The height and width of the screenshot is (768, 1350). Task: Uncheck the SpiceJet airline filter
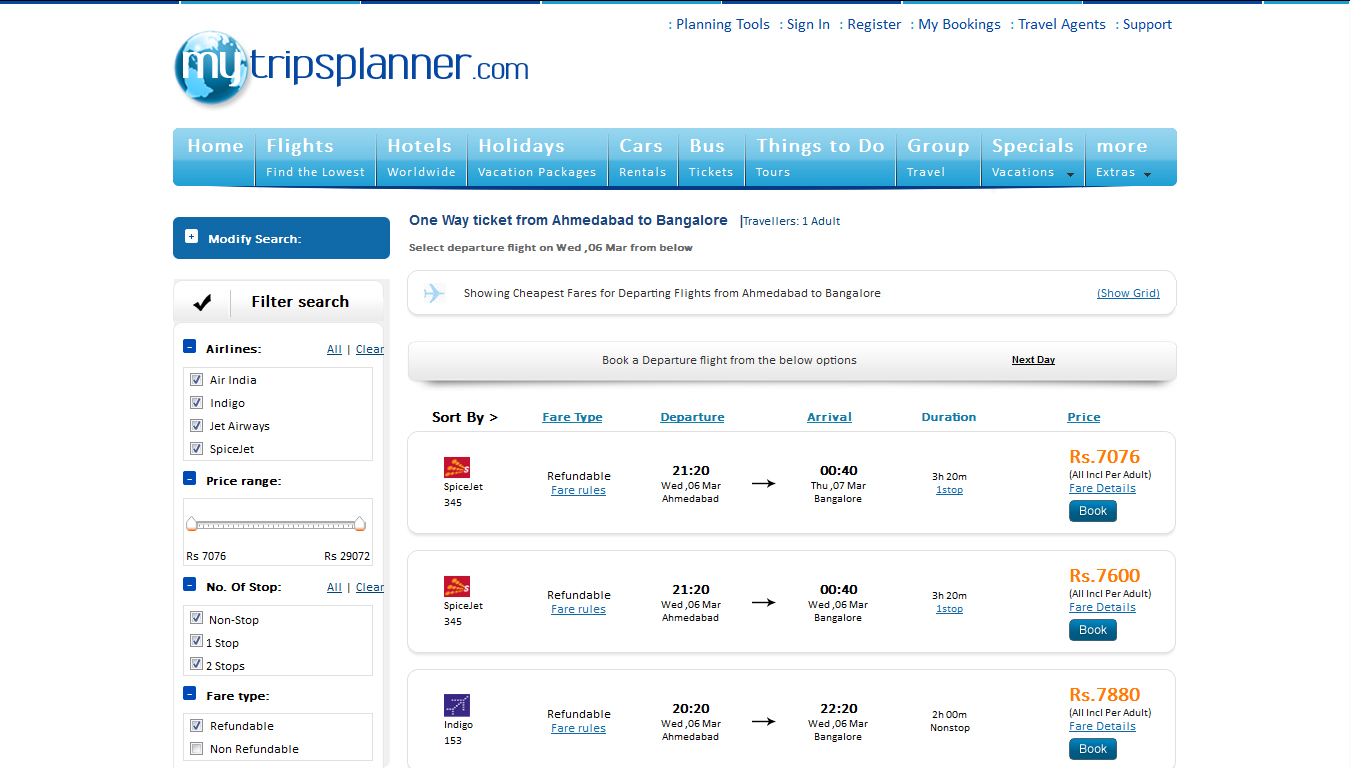[x=196, y=448]
